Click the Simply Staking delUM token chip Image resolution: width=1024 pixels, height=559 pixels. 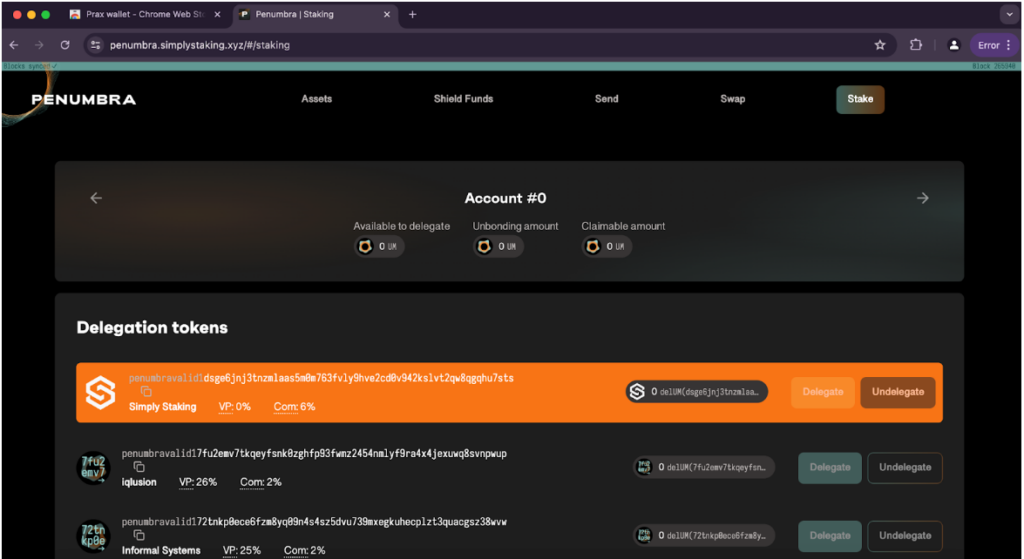(699, 392)
